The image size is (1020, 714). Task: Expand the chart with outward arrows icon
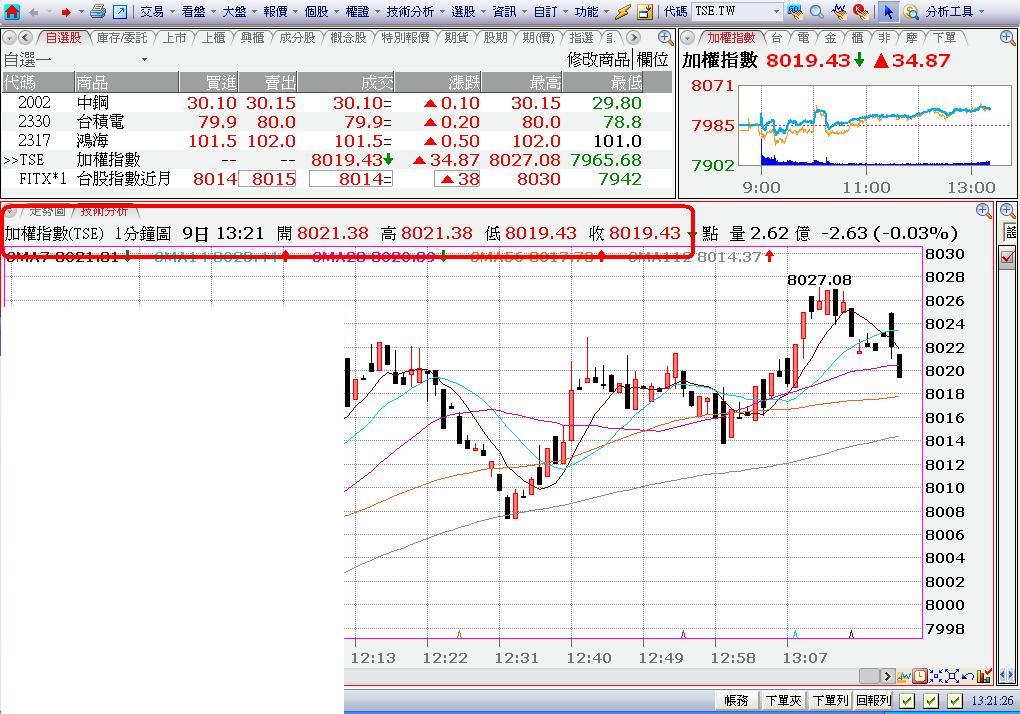pyautogui.click(x=952, y=676)
